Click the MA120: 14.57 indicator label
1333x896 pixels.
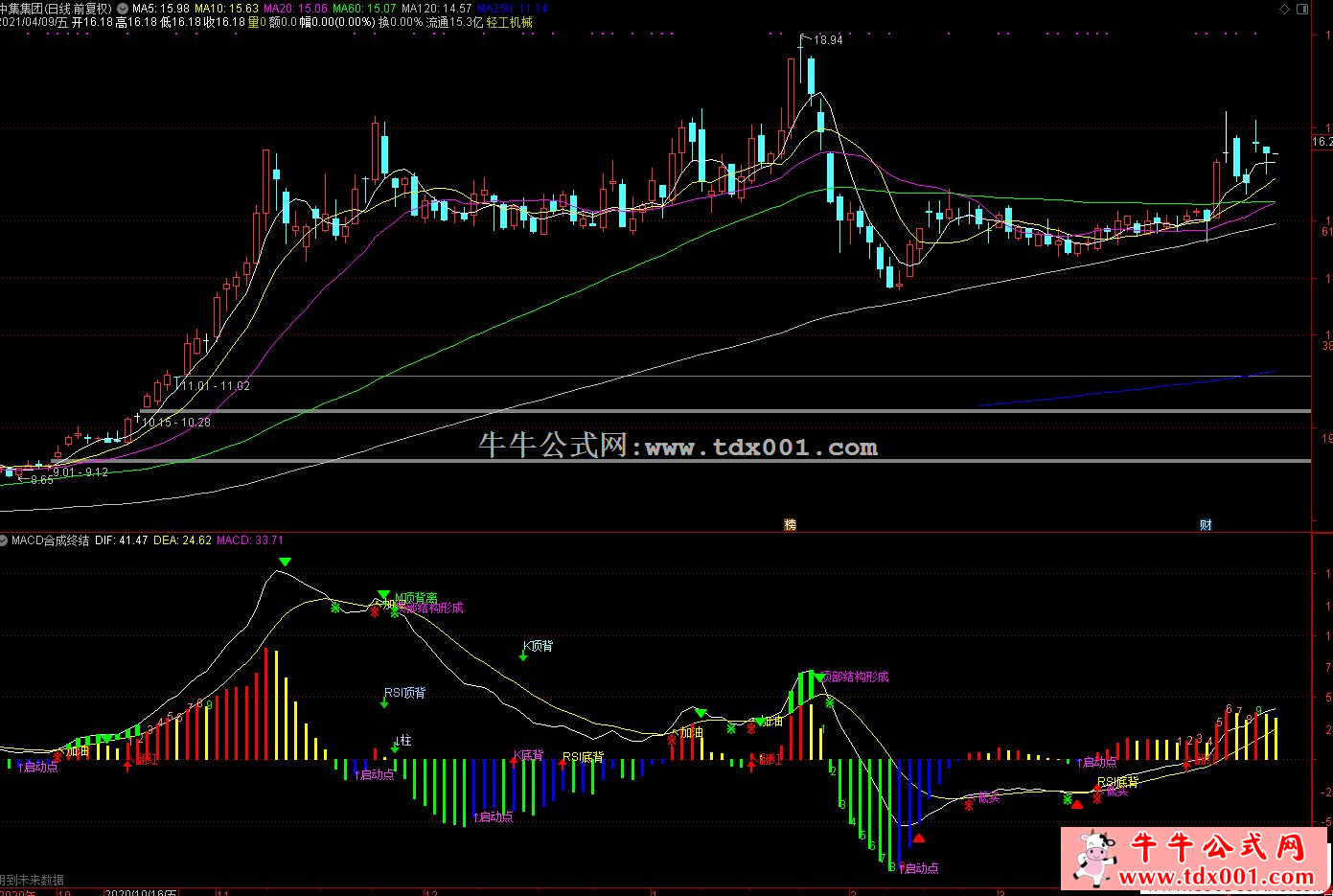[x=437, y=8]
